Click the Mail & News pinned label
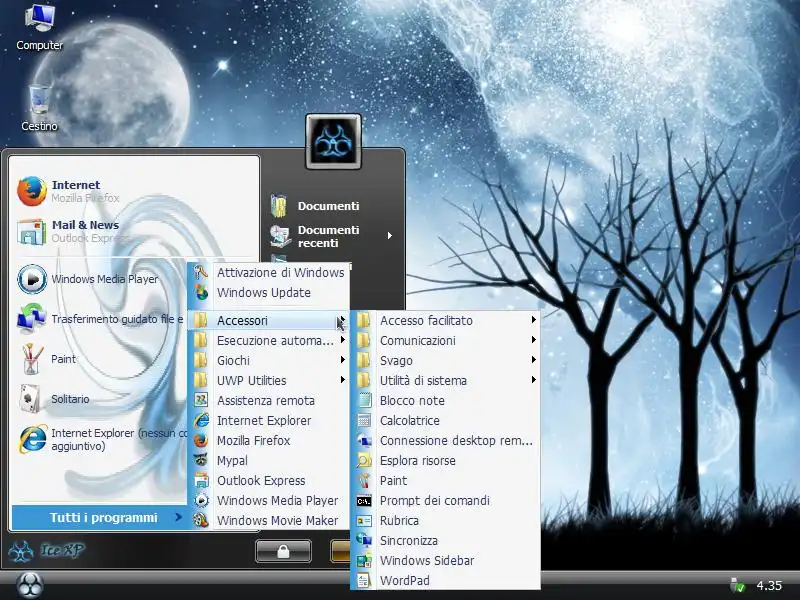Viewport: 800px width, 600px height. click(x=85, y=224)
